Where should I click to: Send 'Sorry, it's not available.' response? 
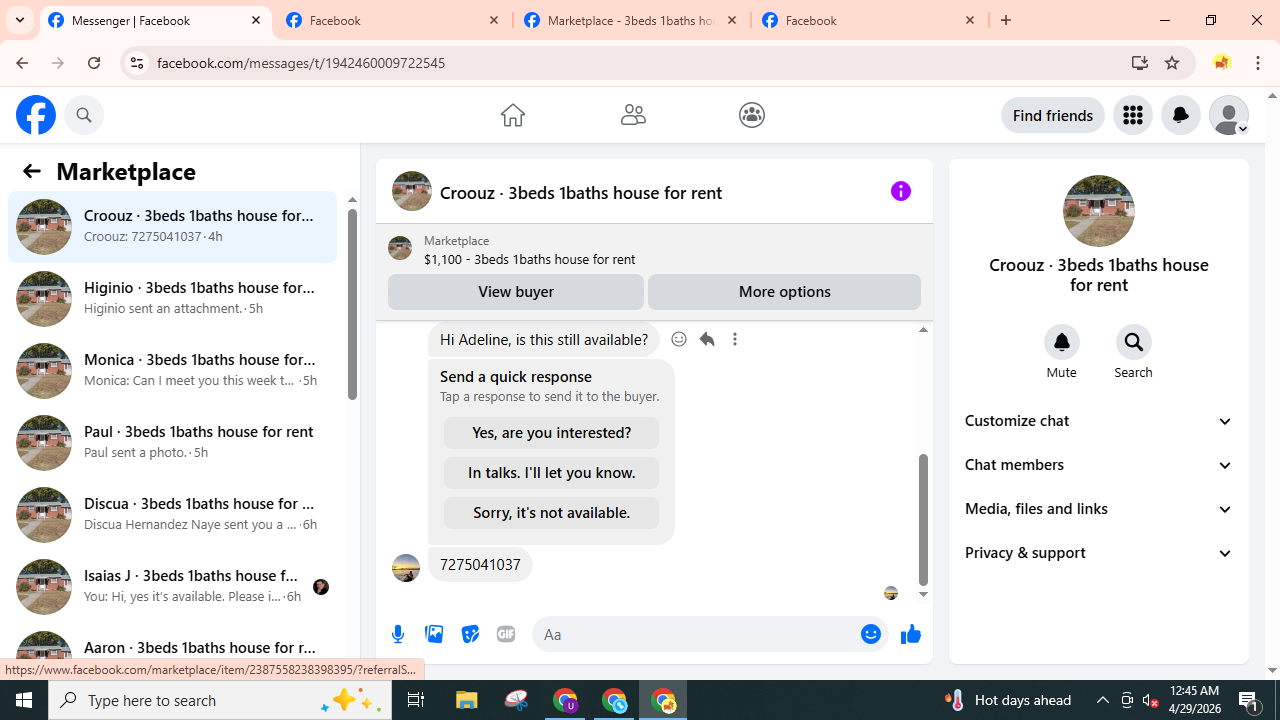pyautogui.click(x=551, y=513)
